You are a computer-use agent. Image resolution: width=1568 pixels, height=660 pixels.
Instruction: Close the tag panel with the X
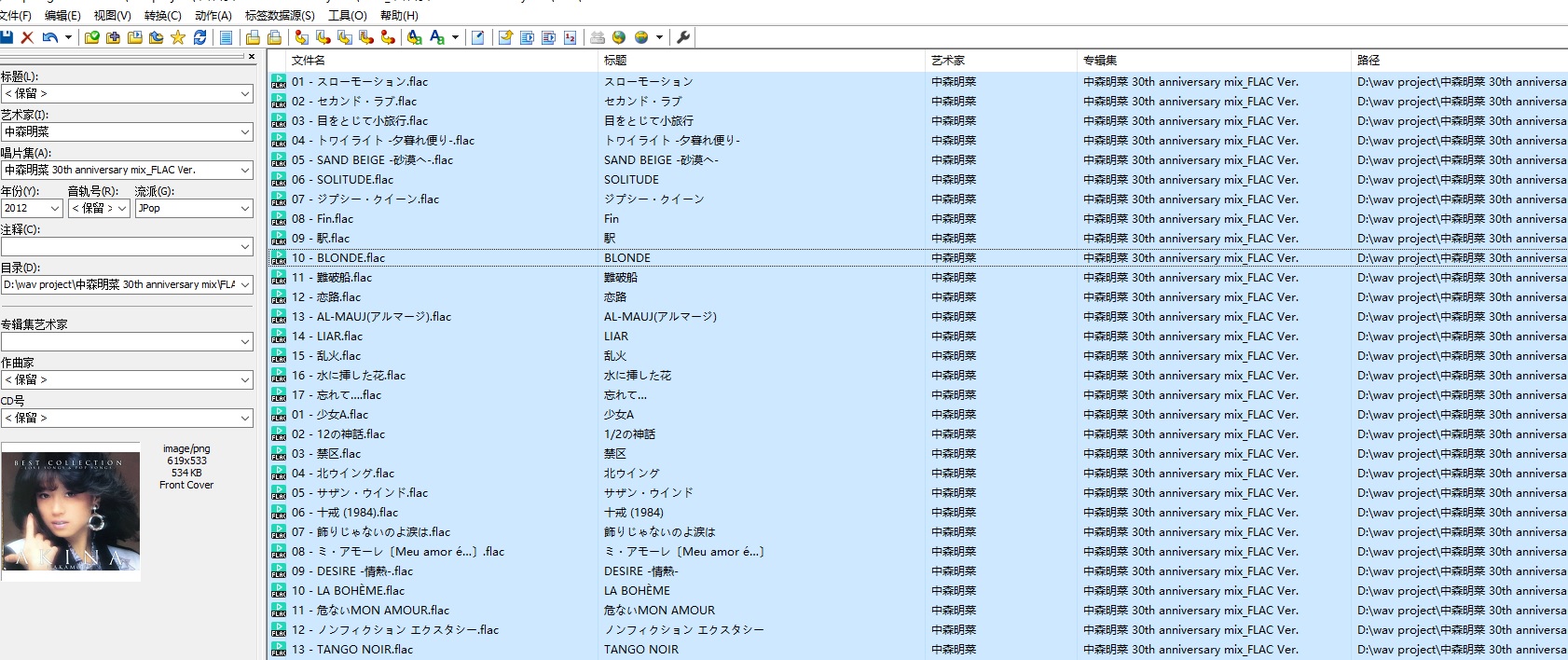251,57
